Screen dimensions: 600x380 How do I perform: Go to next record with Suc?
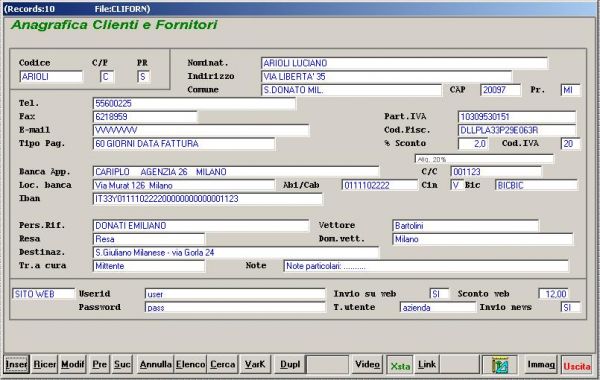pos(122,364)
